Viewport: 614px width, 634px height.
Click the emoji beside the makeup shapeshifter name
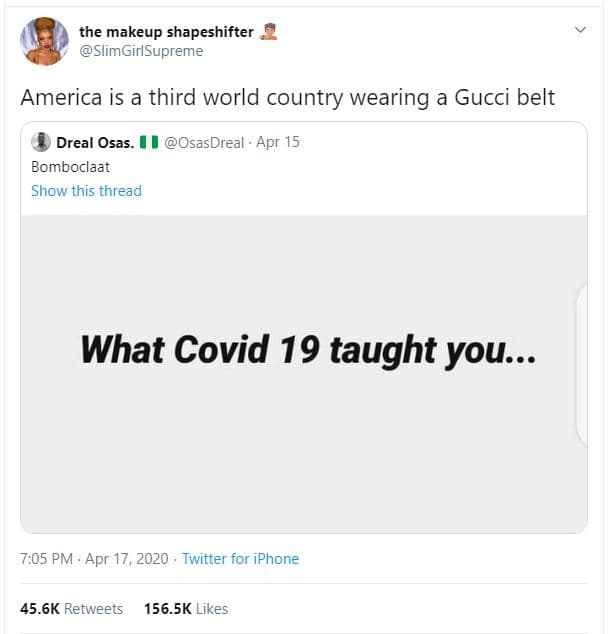(x=267, y=32)
